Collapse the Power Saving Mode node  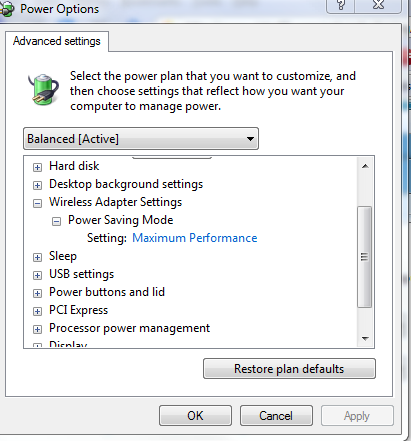tap(56, 221)
